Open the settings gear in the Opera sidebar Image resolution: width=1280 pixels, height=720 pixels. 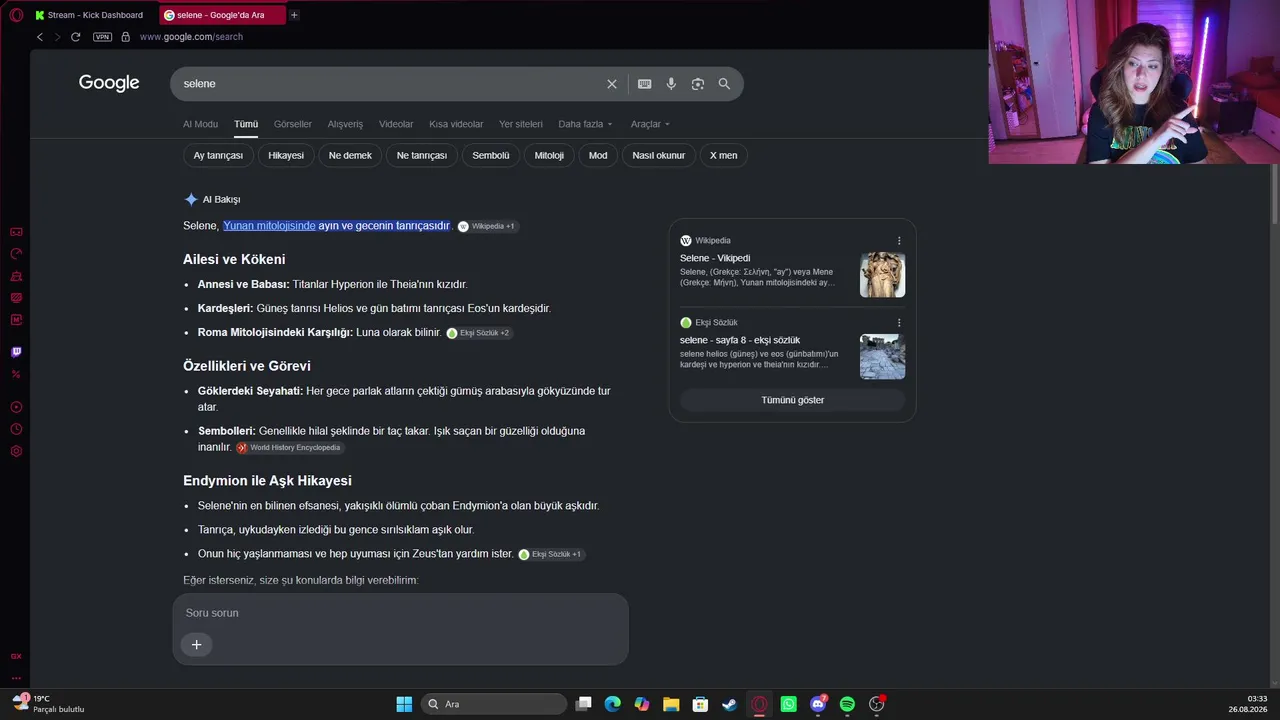(16, 451)
